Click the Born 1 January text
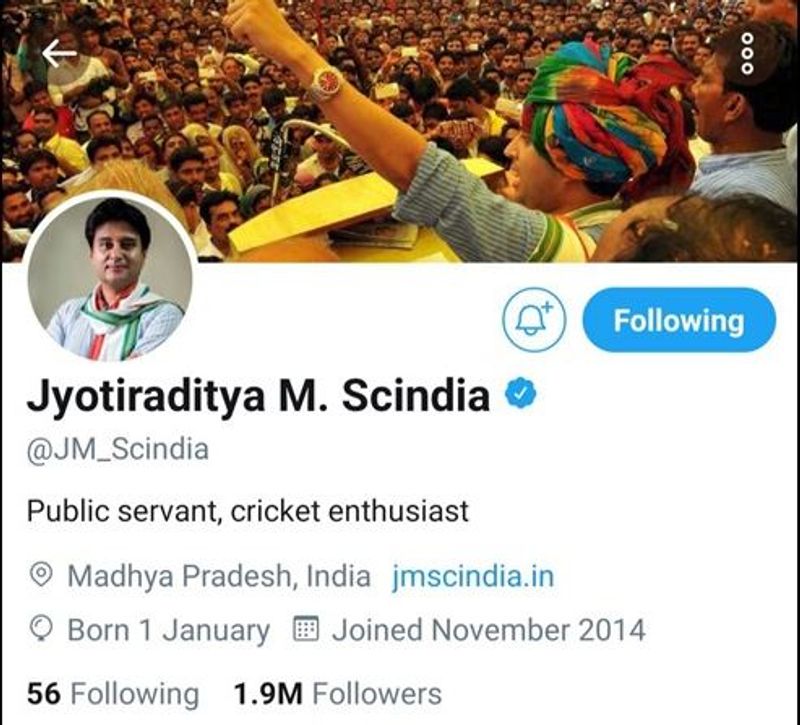The image size is (800, 725). click(x=169, y=631)
